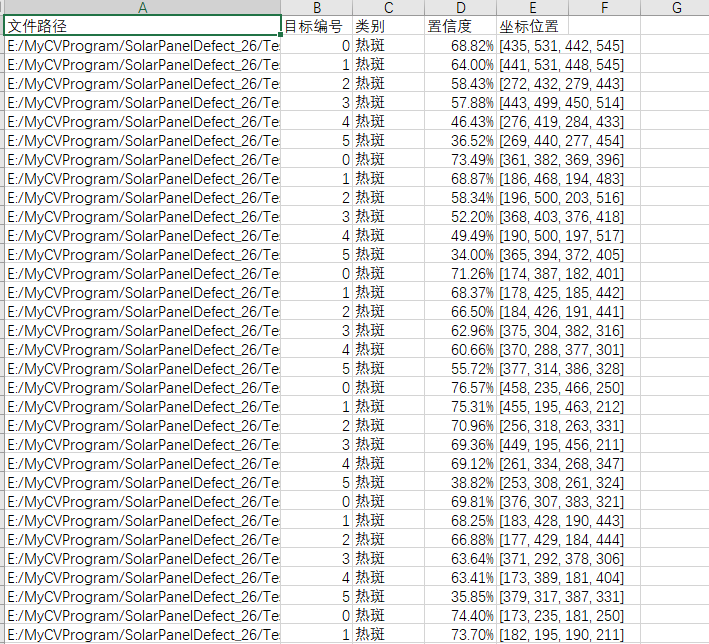Select cell showing 68.37%
Image resolution: width=709 pixels, height=644 pixels.
pos(460,292)
